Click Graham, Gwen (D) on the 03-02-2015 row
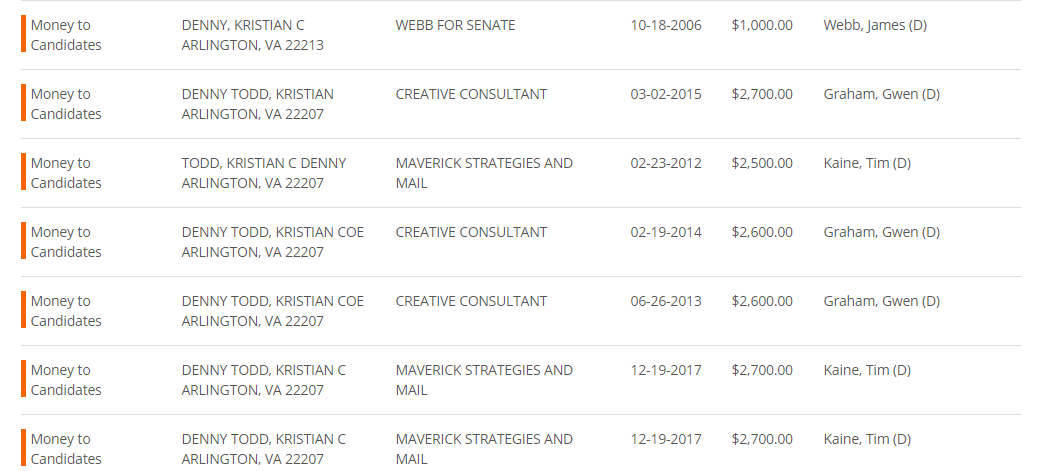The width and height of the screenshot is (1043, 471). [x=881, y=94]
